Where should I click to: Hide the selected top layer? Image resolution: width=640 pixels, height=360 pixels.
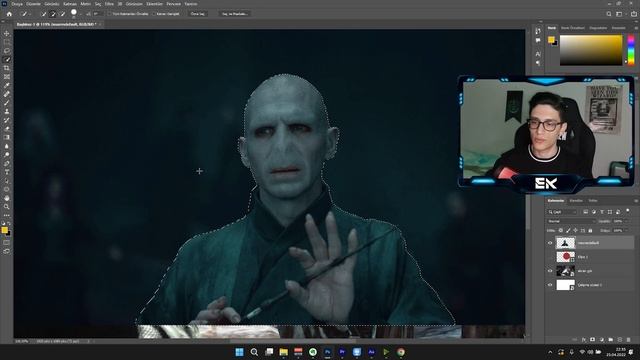550,243
